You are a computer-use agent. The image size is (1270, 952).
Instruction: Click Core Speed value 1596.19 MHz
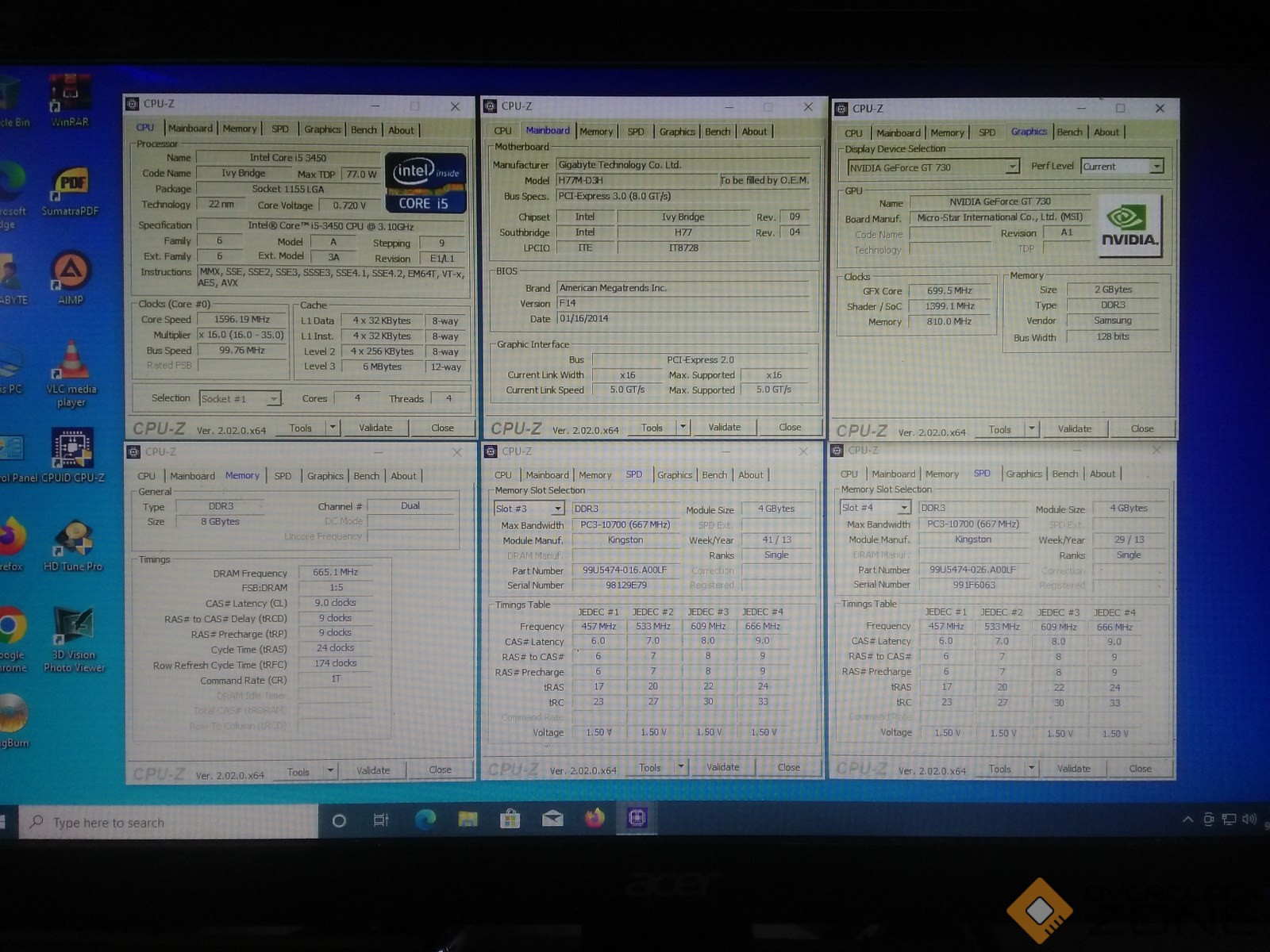(x=241, y=319)
